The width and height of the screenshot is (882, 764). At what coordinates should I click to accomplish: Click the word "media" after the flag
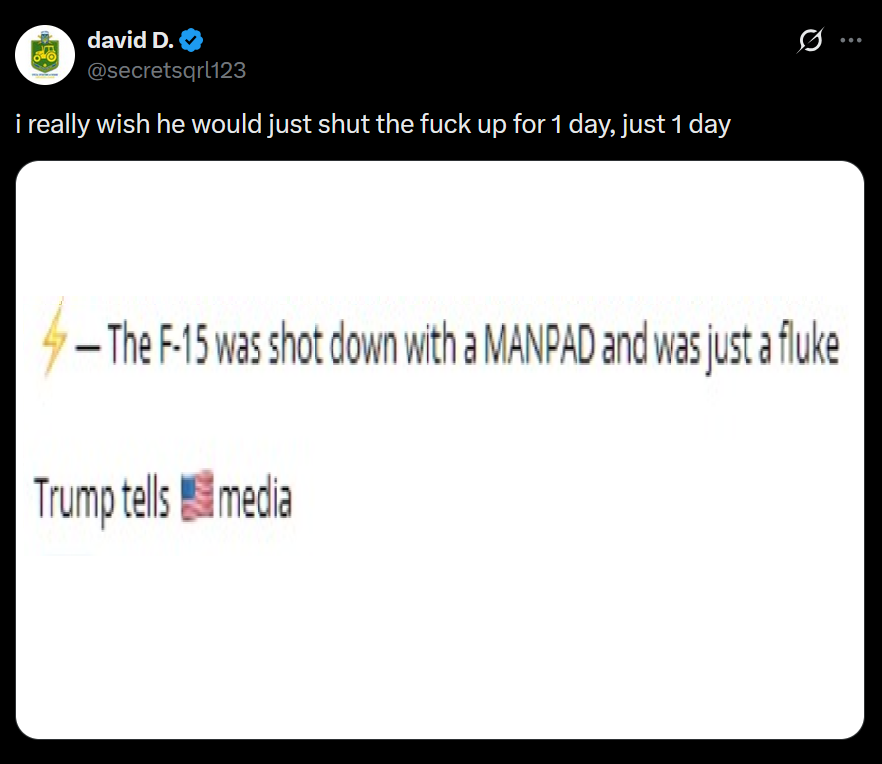point(255,496)
